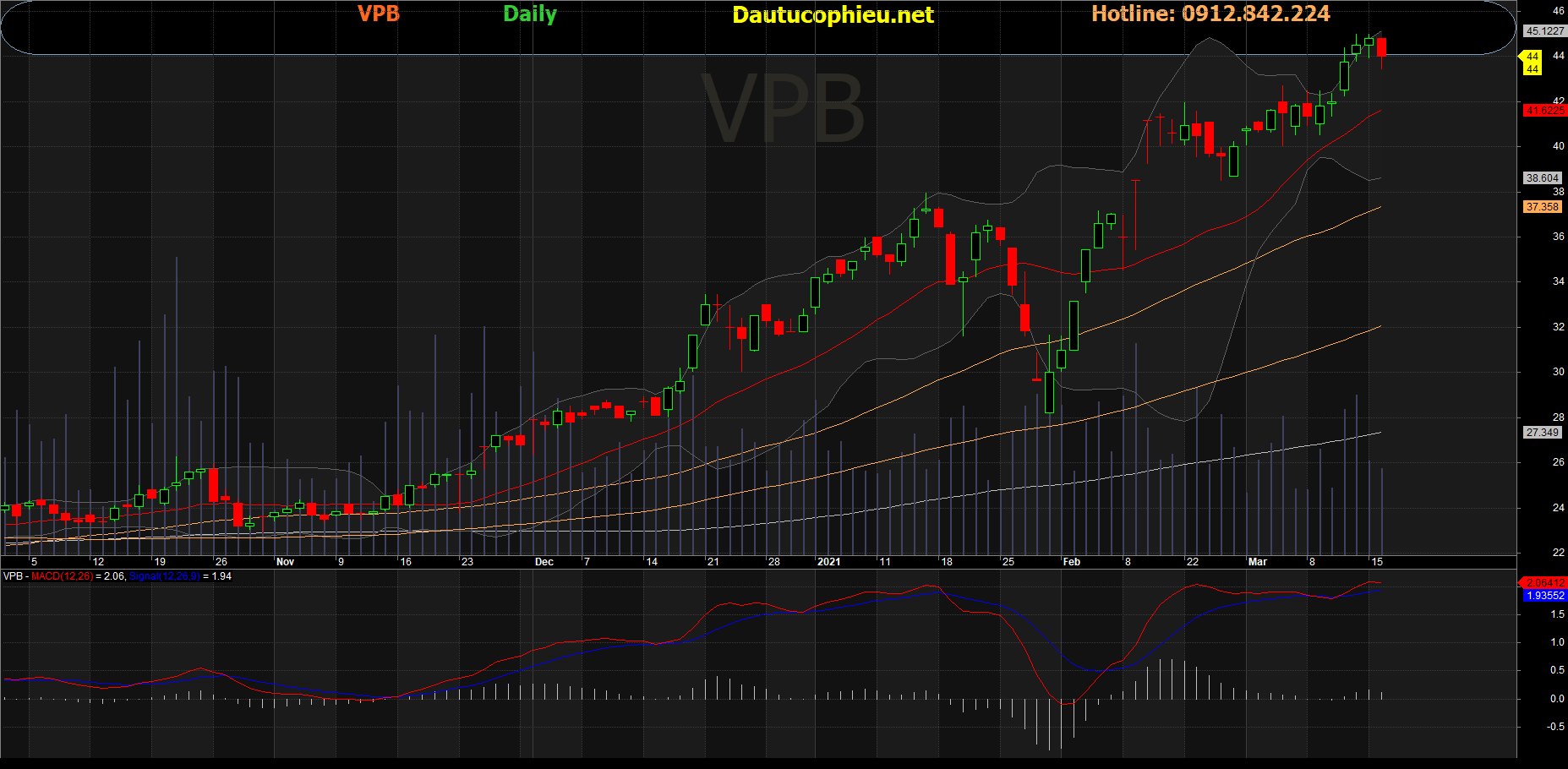Click the large VPB watermark on chart
This screenshot has height=769, width=1568.
pos(783,110)
